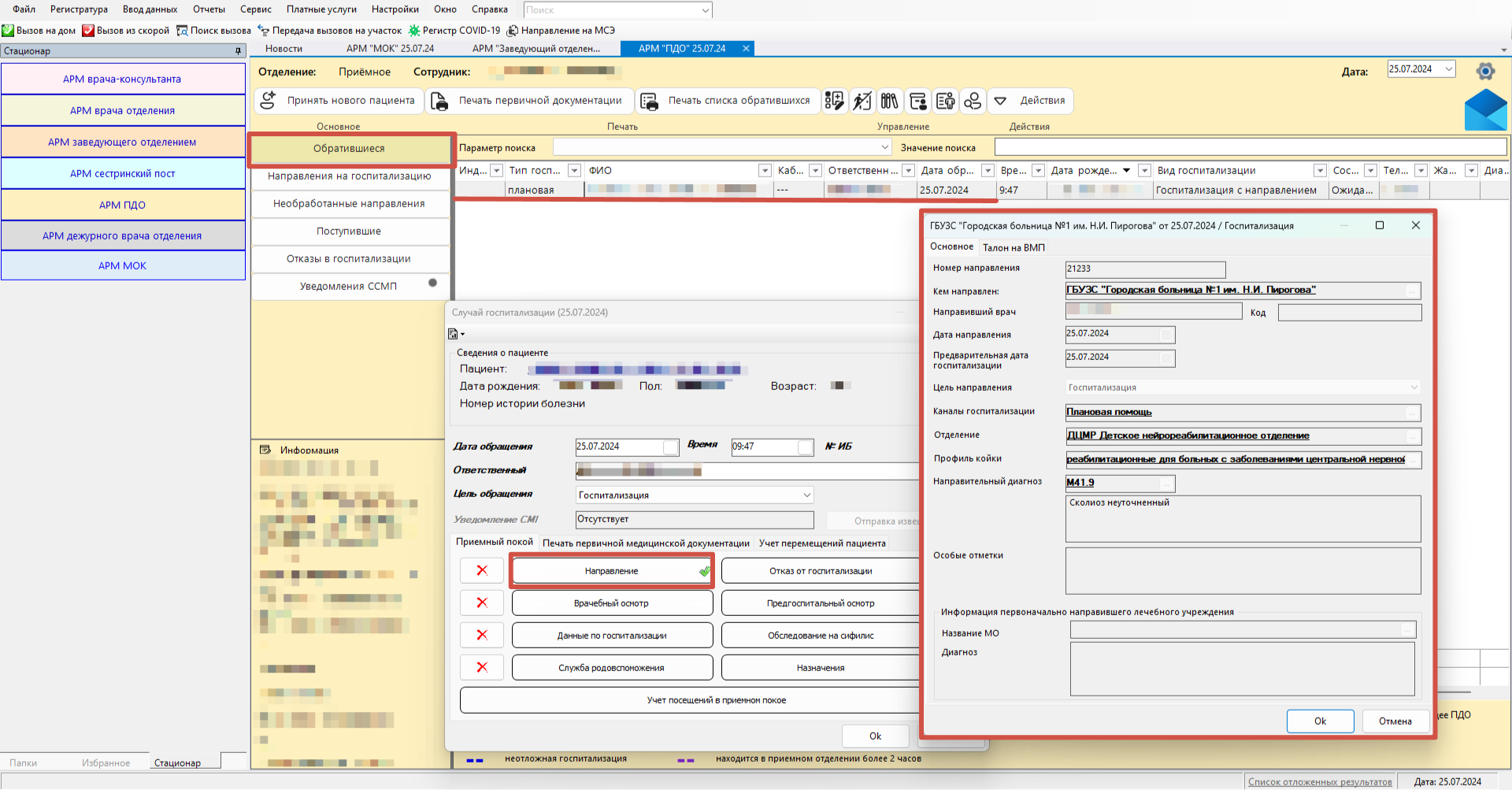The height and width of the screenshot is (790, 1512).
Task: Click the Регистр COVID-19 toolbar icon
Action: [414, 31]
